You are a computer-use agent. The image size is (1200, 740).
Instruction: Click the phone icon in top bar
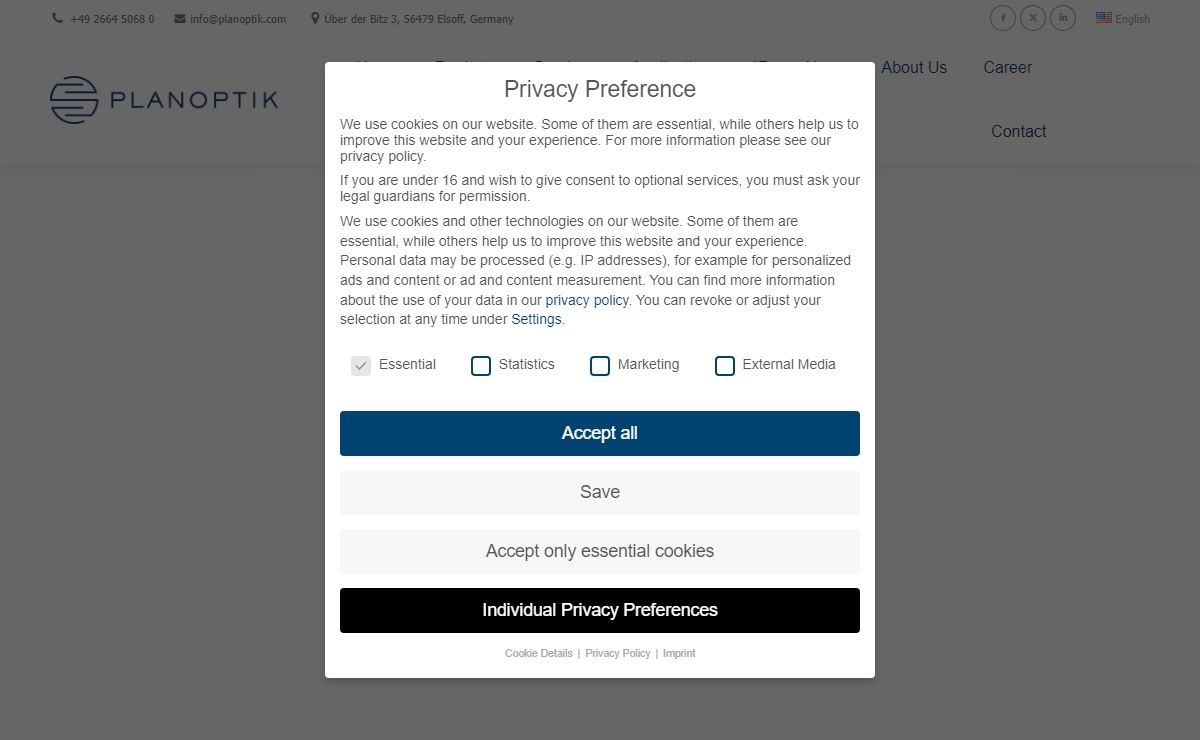pyautogui.click(x=57, y=18)
